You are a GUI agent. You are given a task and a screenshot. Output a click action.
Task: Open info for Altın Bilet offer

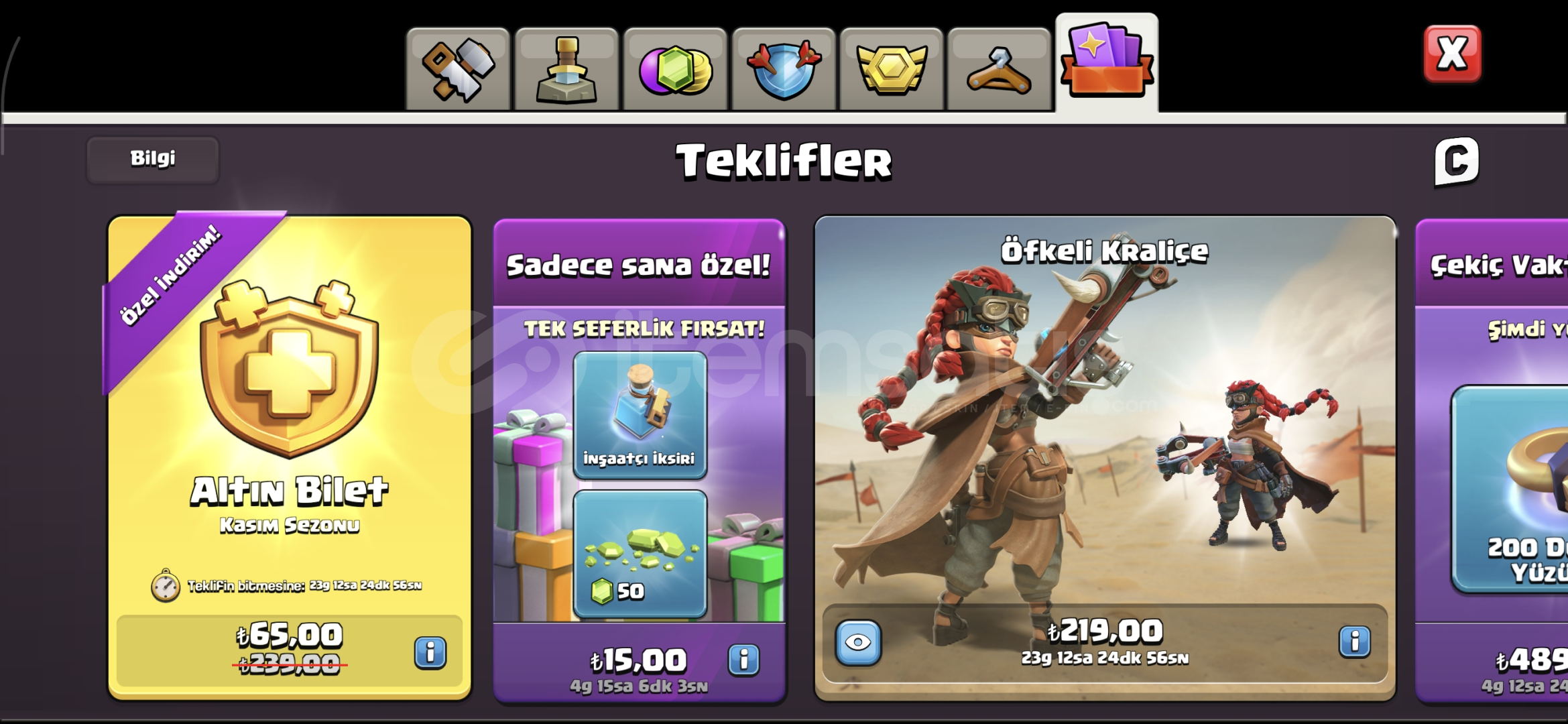click(430, 652)
